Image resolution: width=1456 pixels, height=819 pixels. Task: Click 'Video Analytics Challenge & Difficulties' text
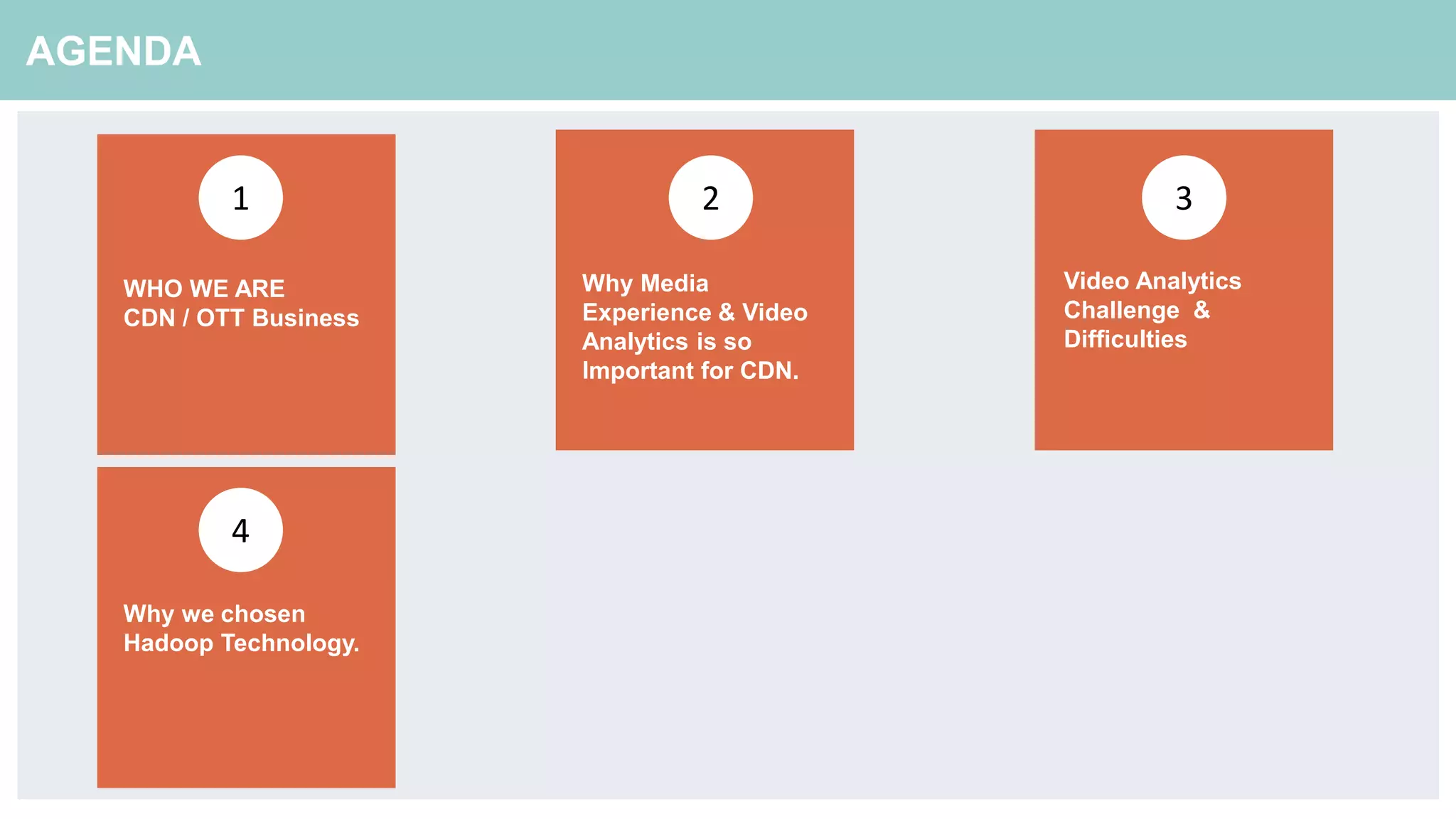(1152, 310)
